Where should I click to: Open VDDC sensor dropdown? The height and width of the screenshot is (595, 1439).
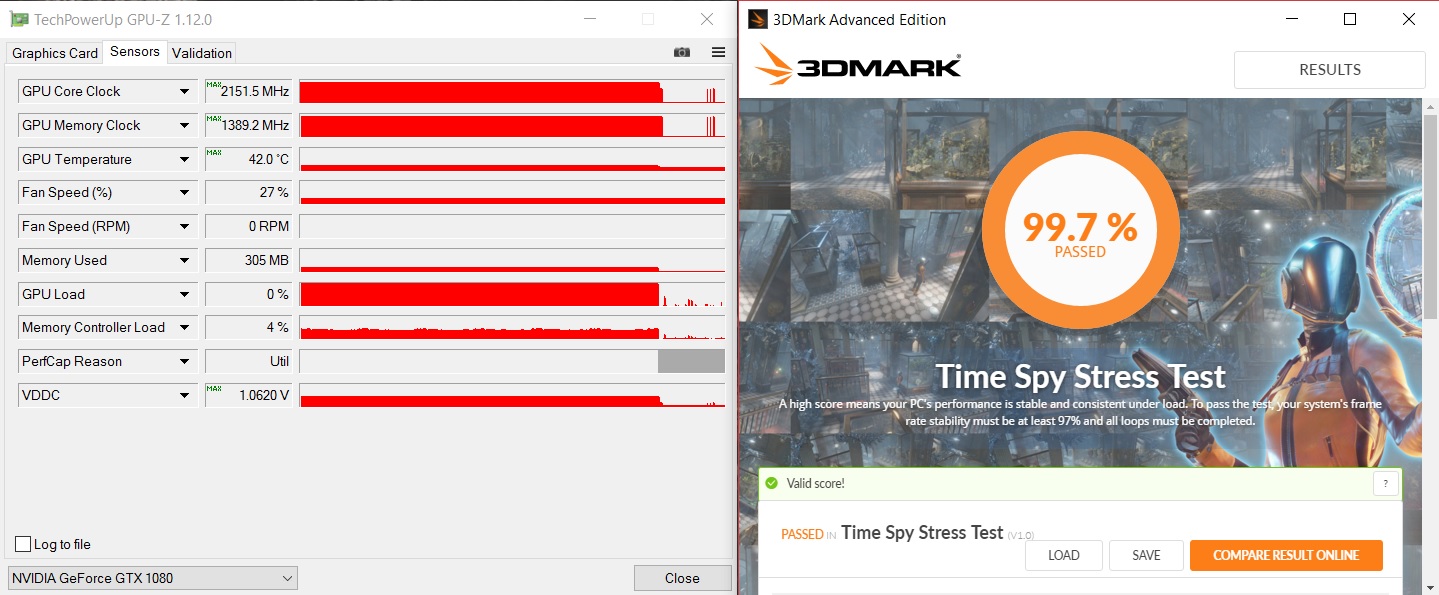tap(184, 395)
